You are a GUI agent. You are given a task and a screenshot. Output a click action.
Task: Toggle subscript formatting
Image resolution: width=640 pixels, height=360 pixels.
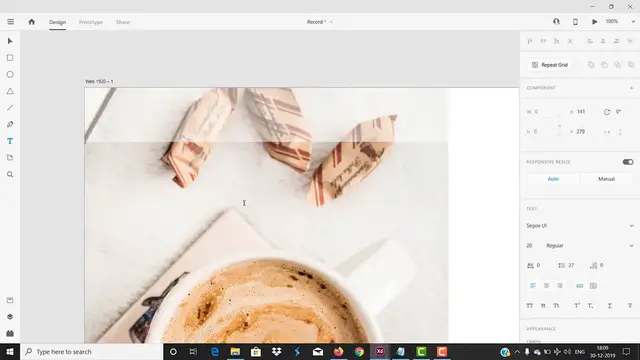pyautogui.click(x=590, y=305)
